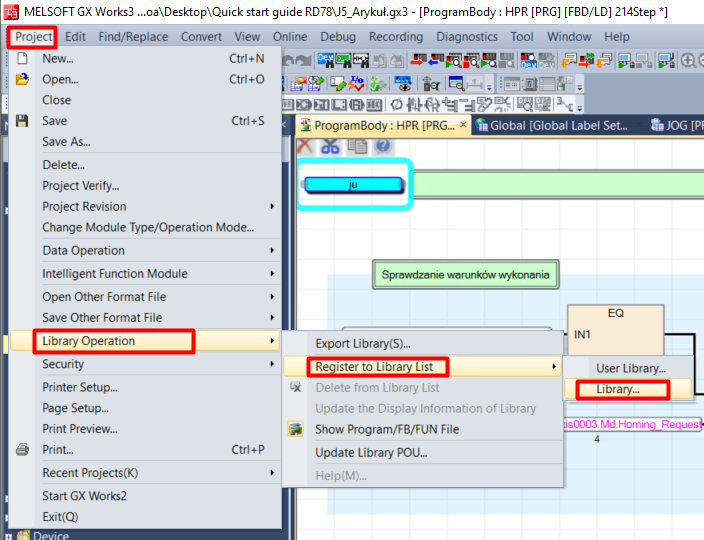Select comment 'Sprawdzanie warunków wykonania'
Image resolution: width=704 pixels, height=540 pixels.
(x=466, y=274)
